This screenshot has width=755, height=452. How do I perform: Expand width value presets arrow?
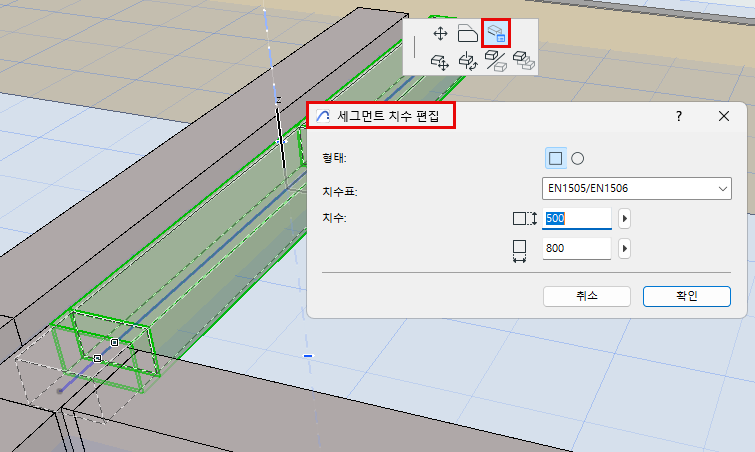tap(625, 248)
